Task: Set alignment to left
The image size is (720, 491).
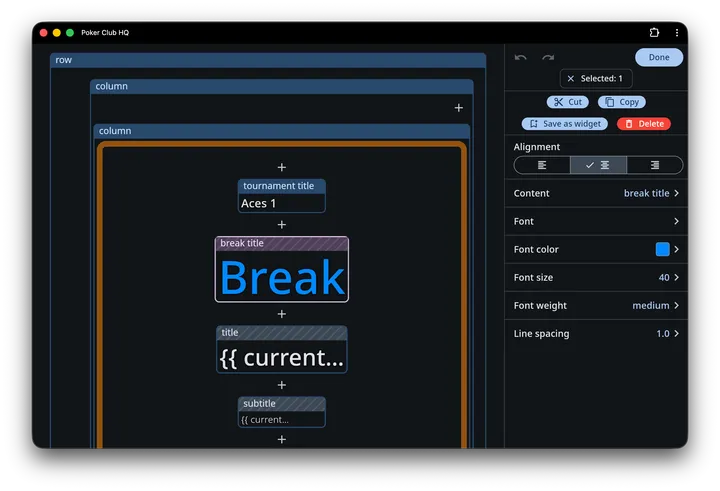Action: coord(542,165)
